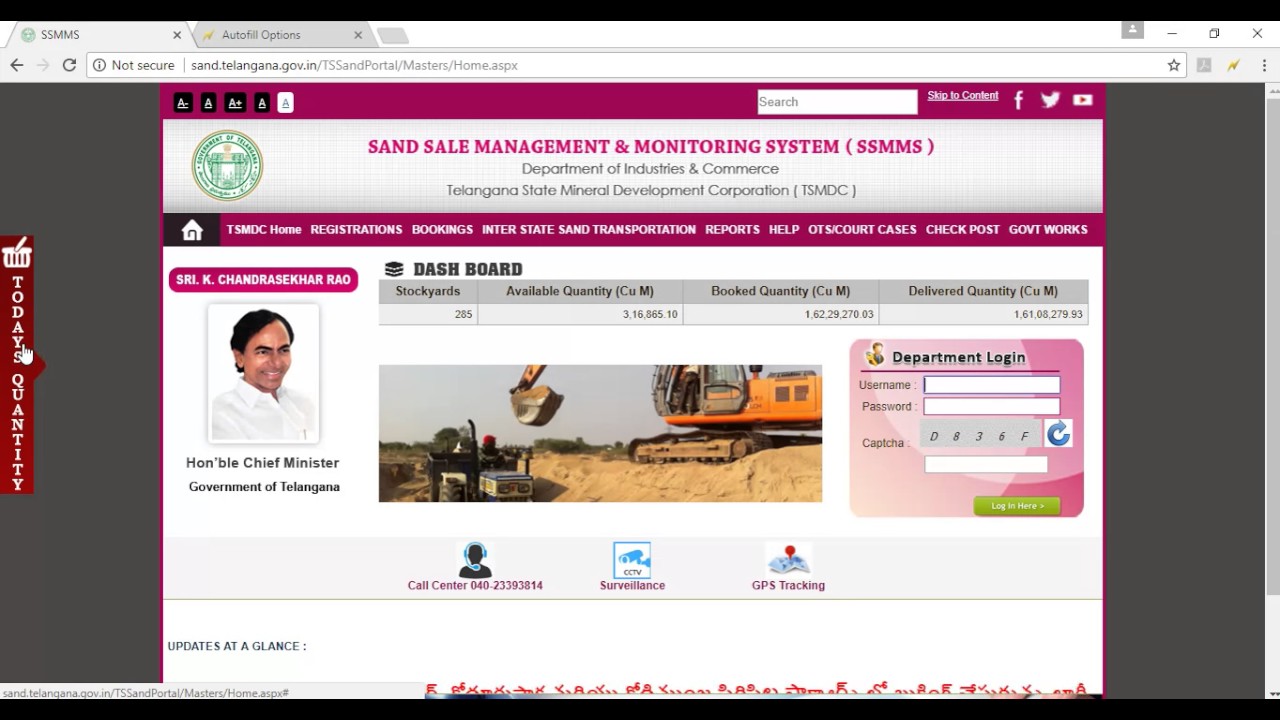Click the lightning extension icon in toolbar
The height and width of the screenshot is (720, 1280).
1234,65
